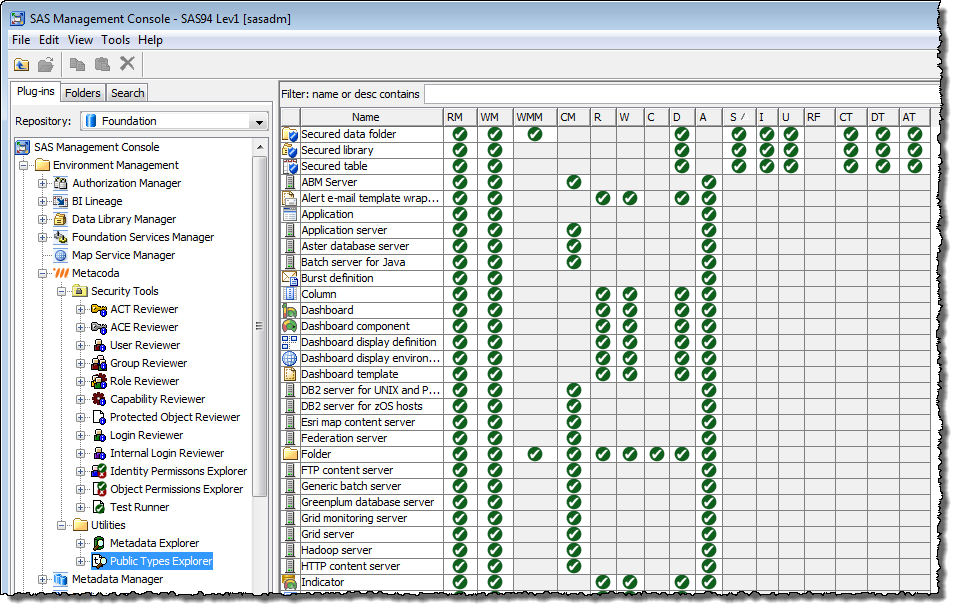Image resolution: width=959 pixels, height=614 pixels.
Task: Select the "Federation server" row name
Action: 344,438
